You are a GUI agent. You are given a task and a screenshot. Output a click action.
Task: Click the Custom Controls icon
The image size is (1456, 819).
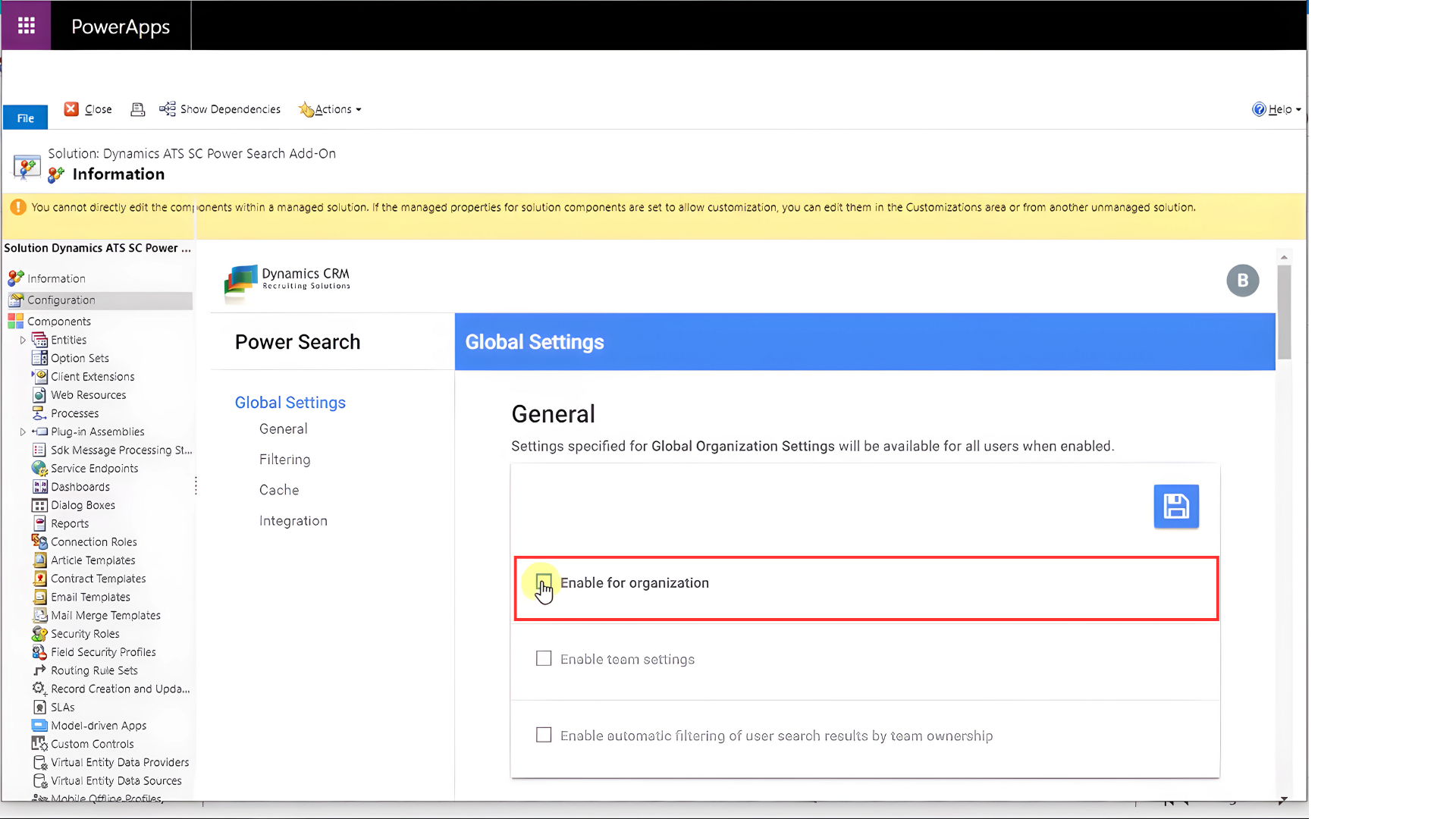39,744
